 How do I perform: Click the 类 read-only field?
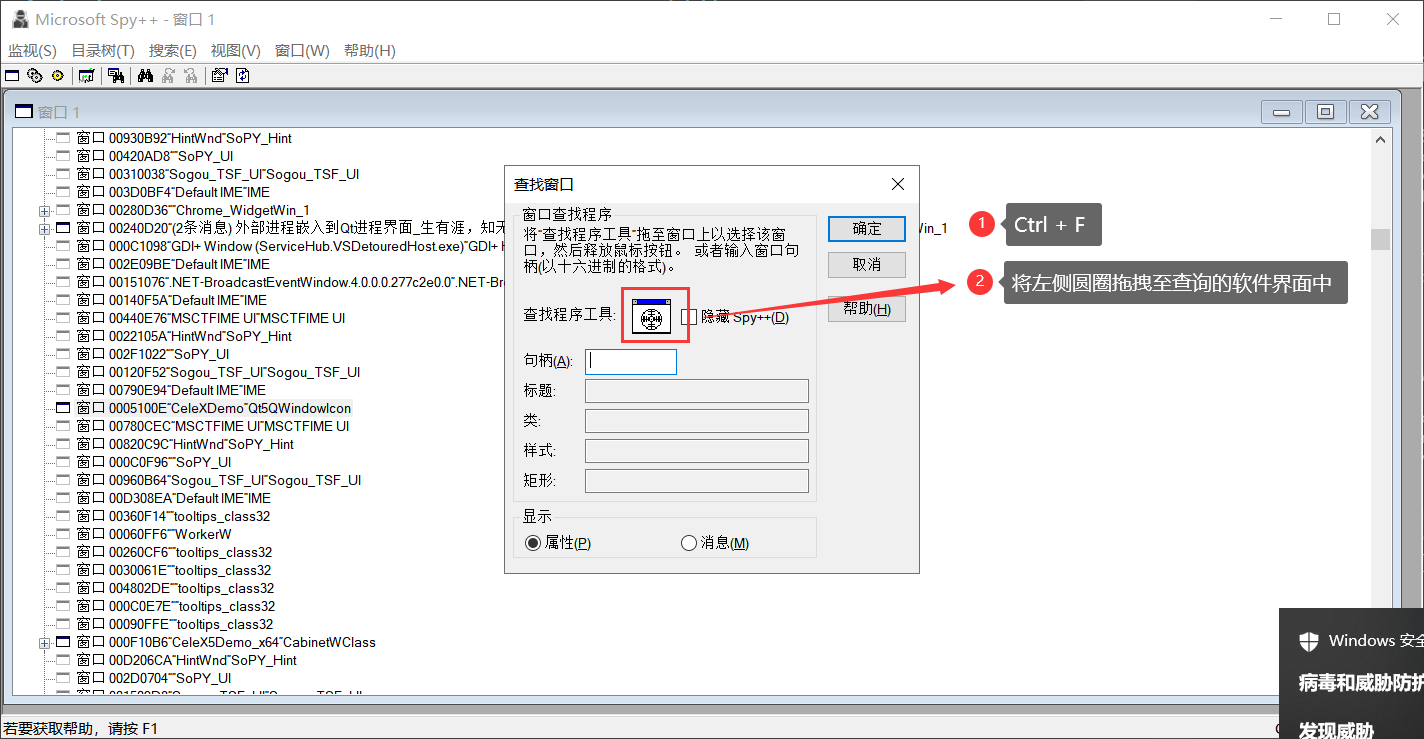click(x=697, y=421)
